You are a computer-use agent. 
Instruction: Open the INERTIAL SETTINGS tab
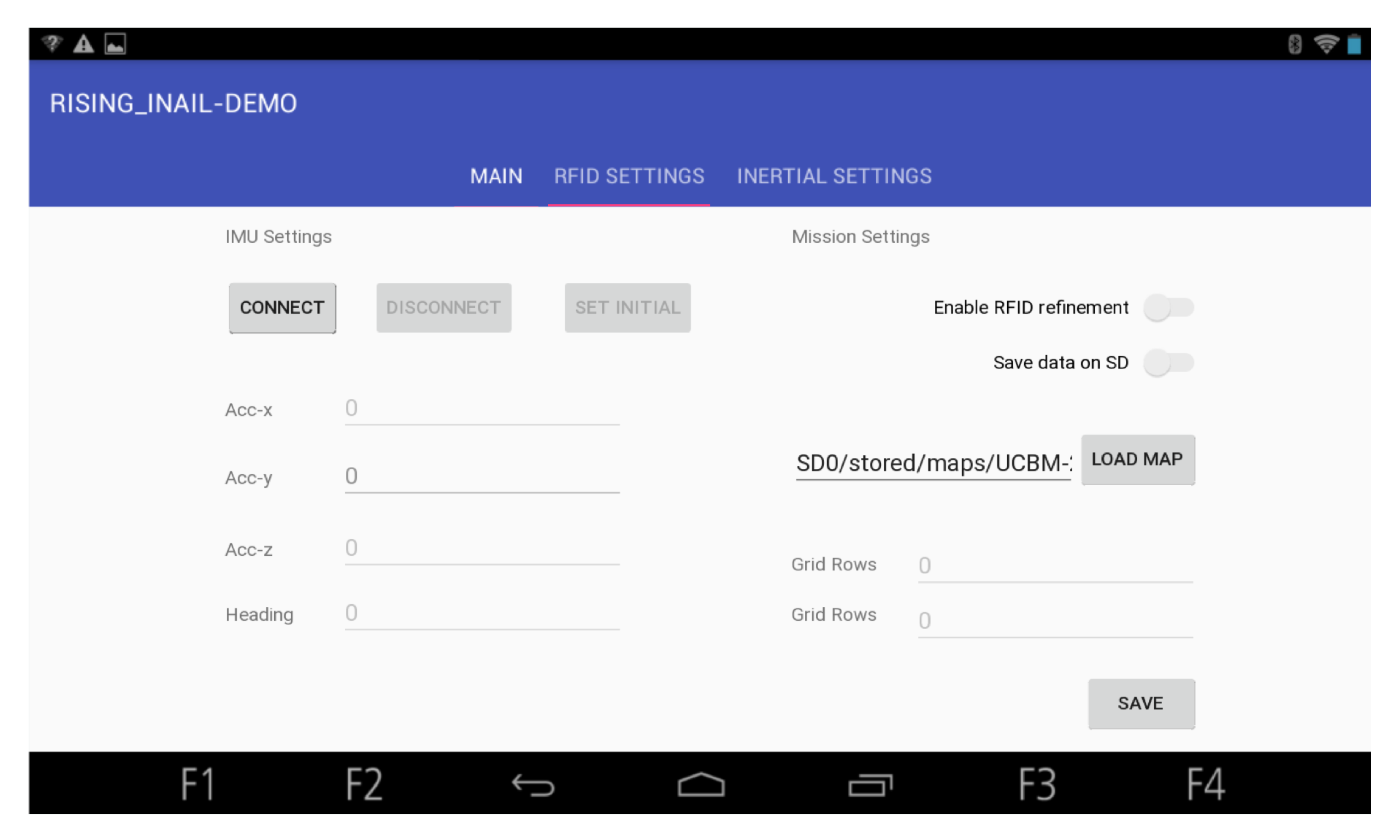point(834,176)
